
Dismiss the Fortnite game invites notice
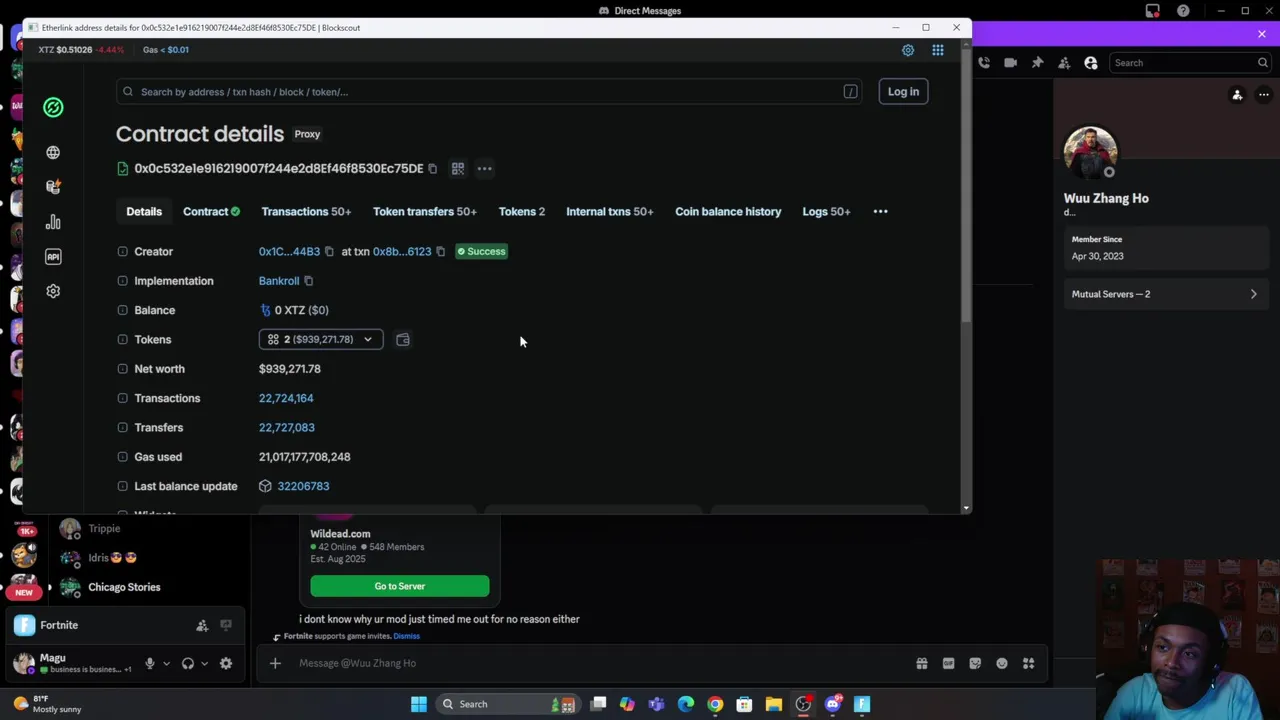406,636
